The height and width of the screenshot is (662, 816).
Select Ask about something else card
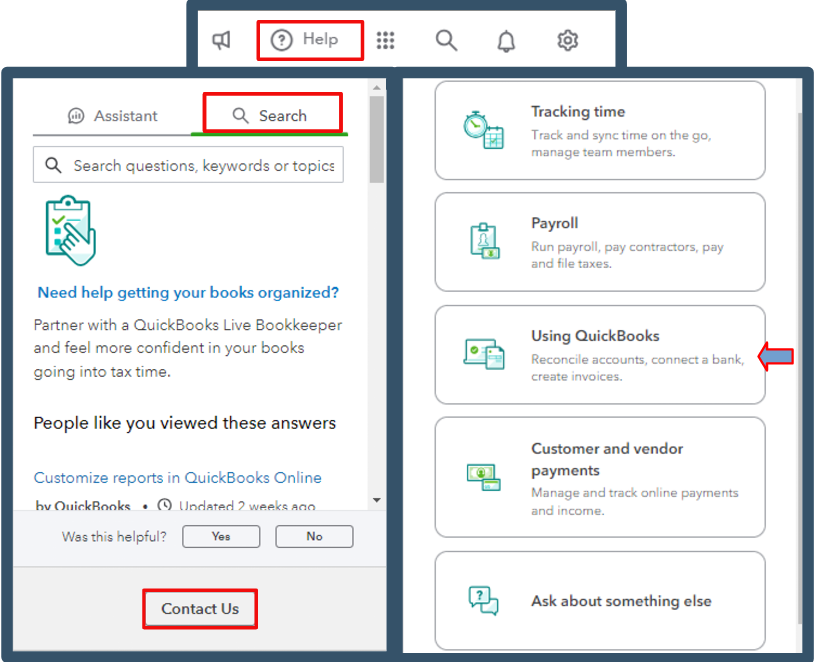click(x=600, y=601)
